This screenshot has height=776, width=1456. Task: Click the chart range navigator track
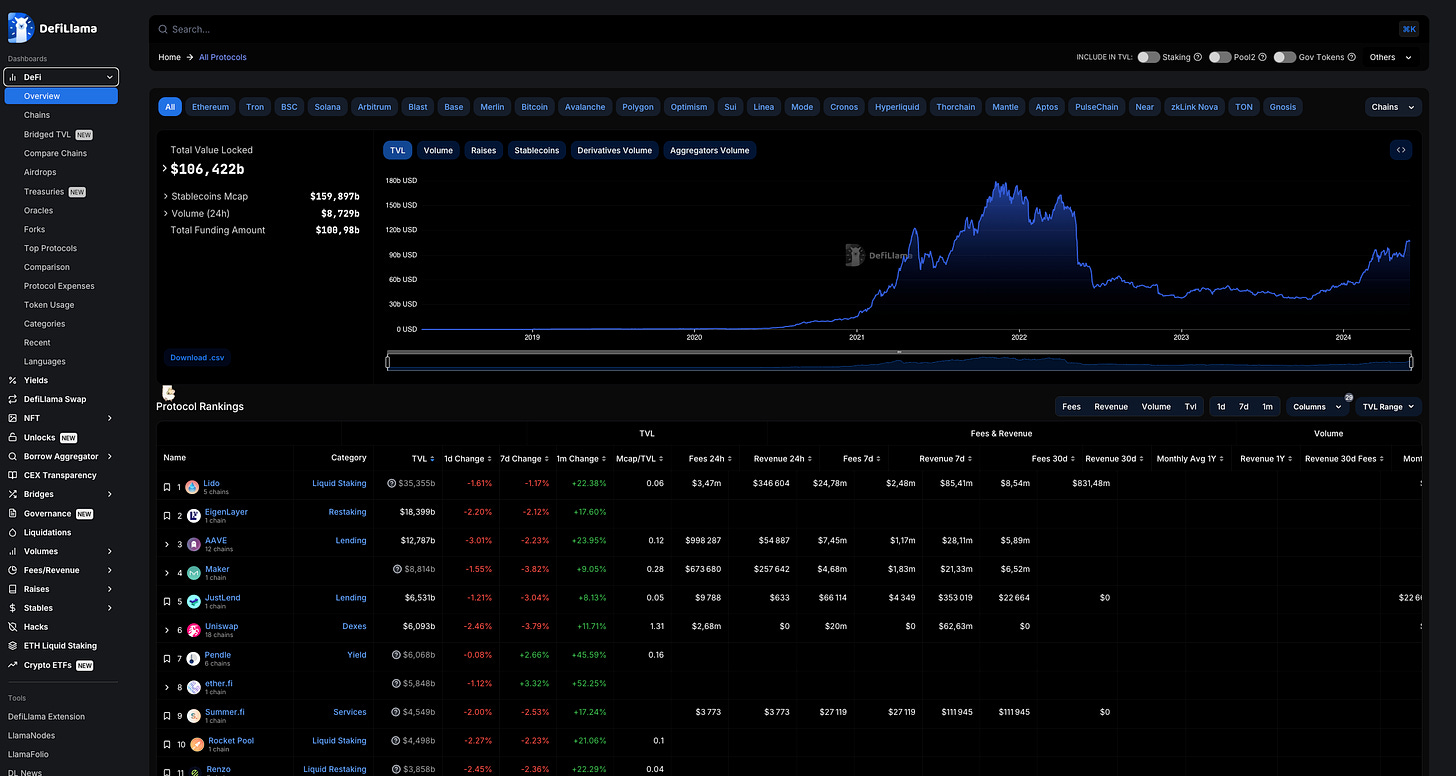[899, 363]
